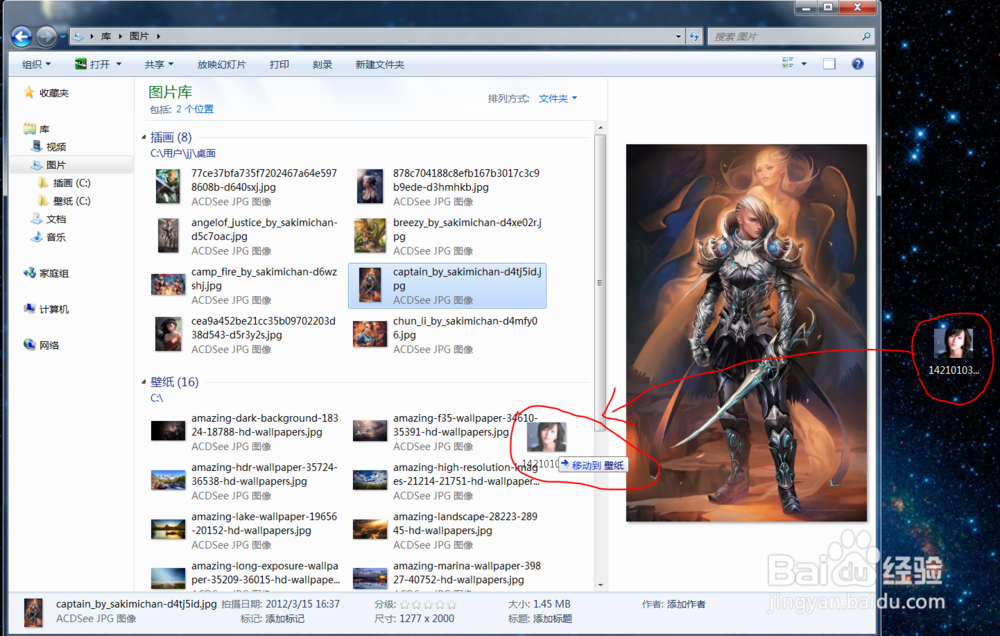Select the 图片 library in sidebar
The height and width of the screenshot is (636, 1000).
pos(49,165)
